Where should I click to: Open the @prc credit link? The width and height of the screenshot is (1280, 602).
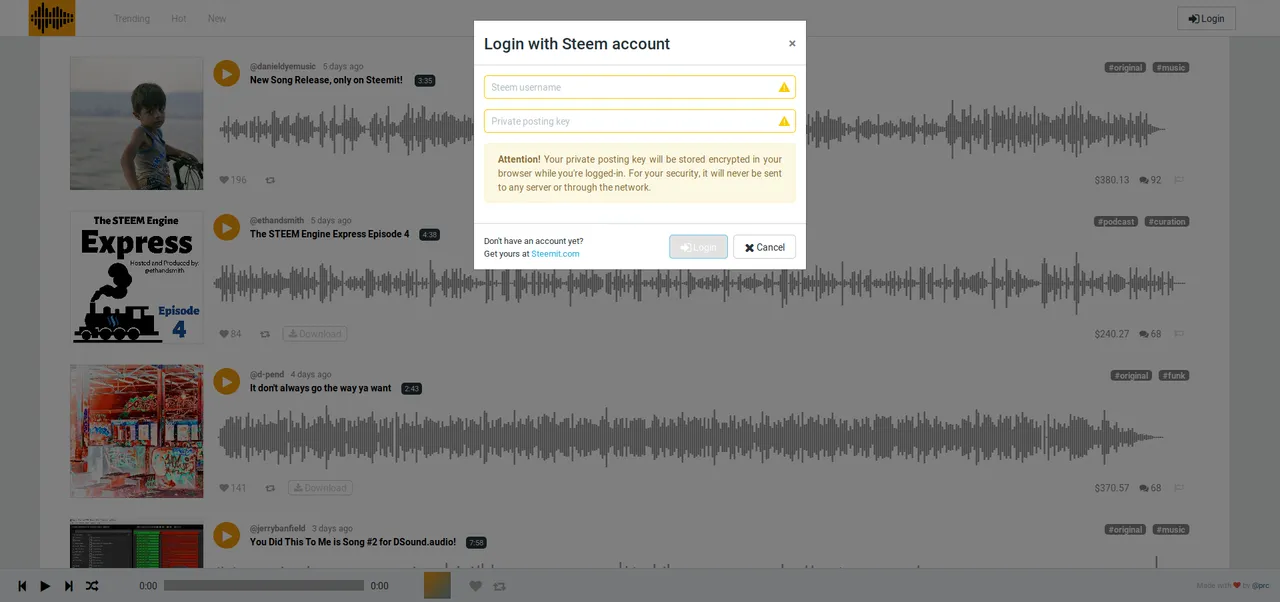pyautogui.click(x=1260, y=586)
